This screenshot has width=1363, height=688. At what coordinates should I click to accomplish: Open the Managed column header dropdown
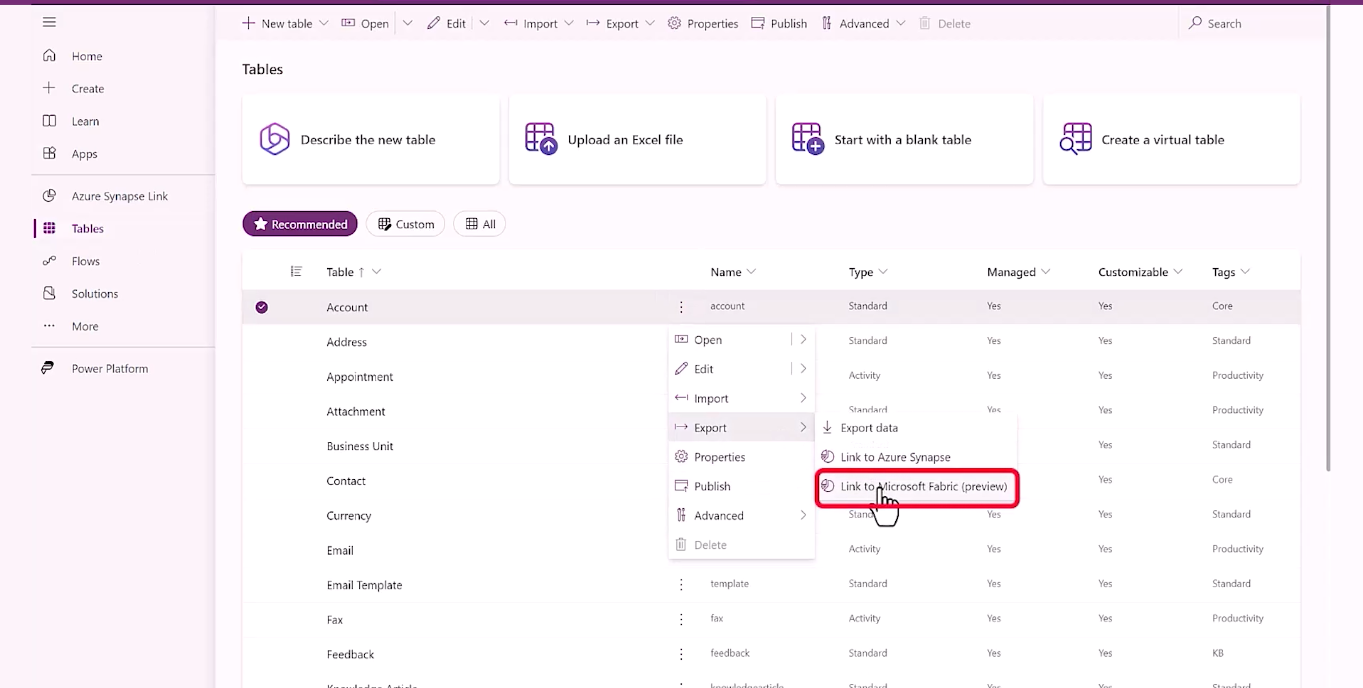[1046, 272]
